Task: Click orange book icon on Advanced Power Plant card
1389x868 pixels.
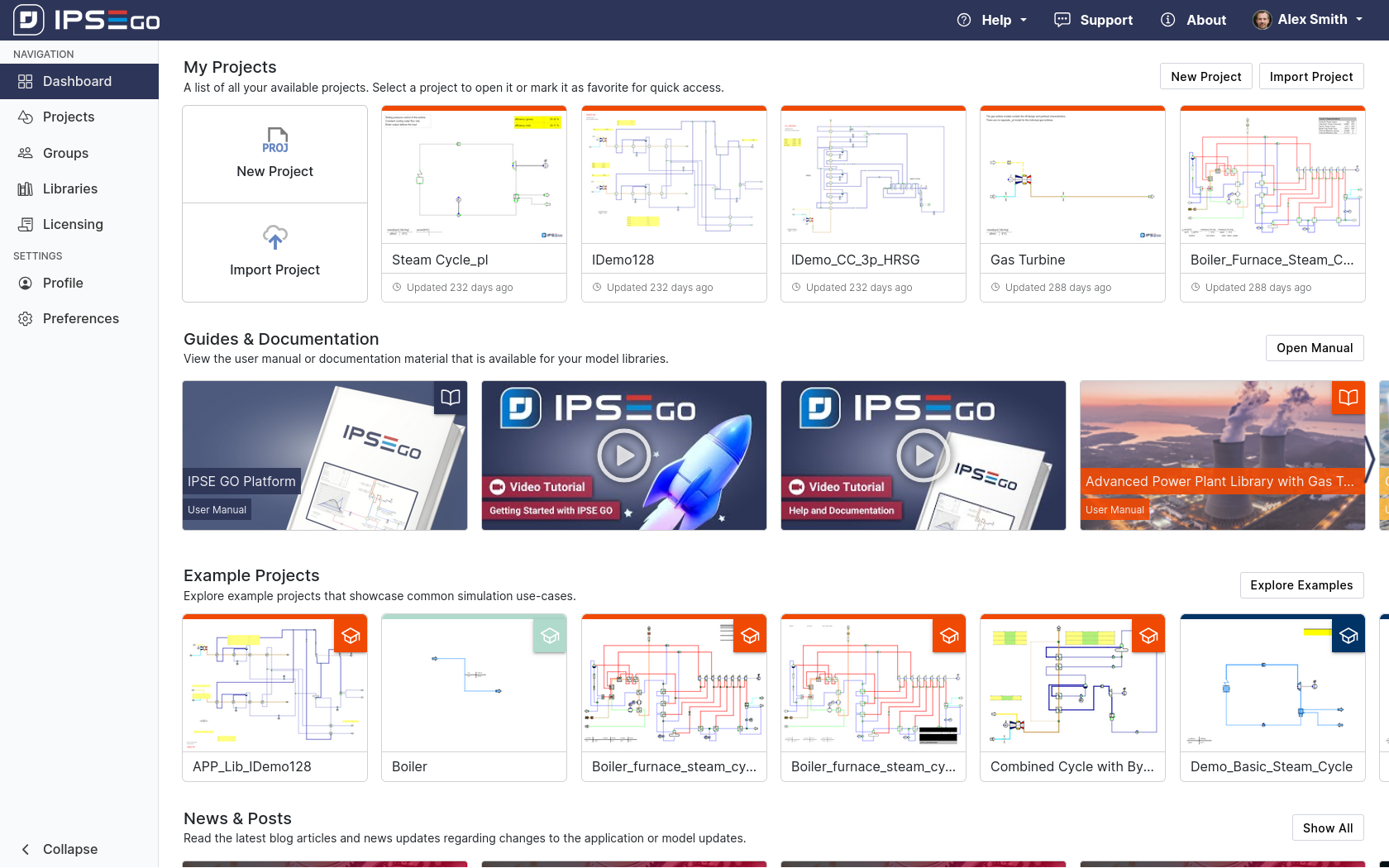Action: click(1348, 398)
